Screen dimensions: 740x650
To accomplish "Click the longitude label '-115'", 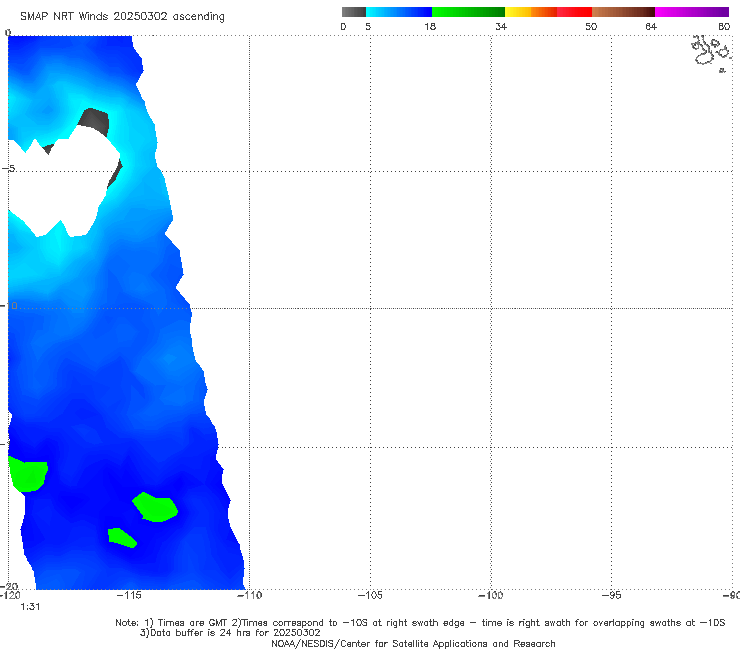I will click(129, 595).
